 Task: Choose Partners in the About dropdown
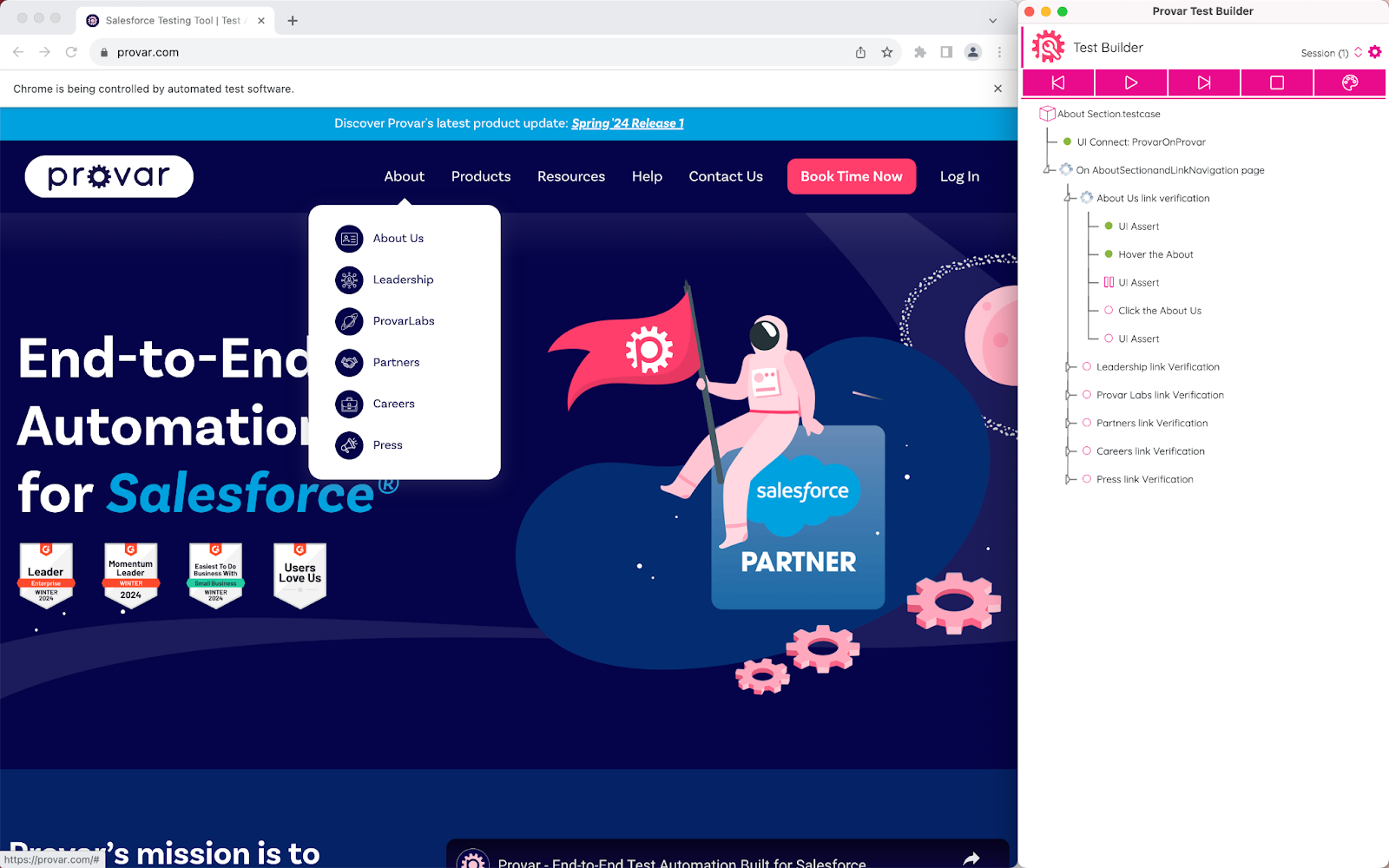(396, 362)
